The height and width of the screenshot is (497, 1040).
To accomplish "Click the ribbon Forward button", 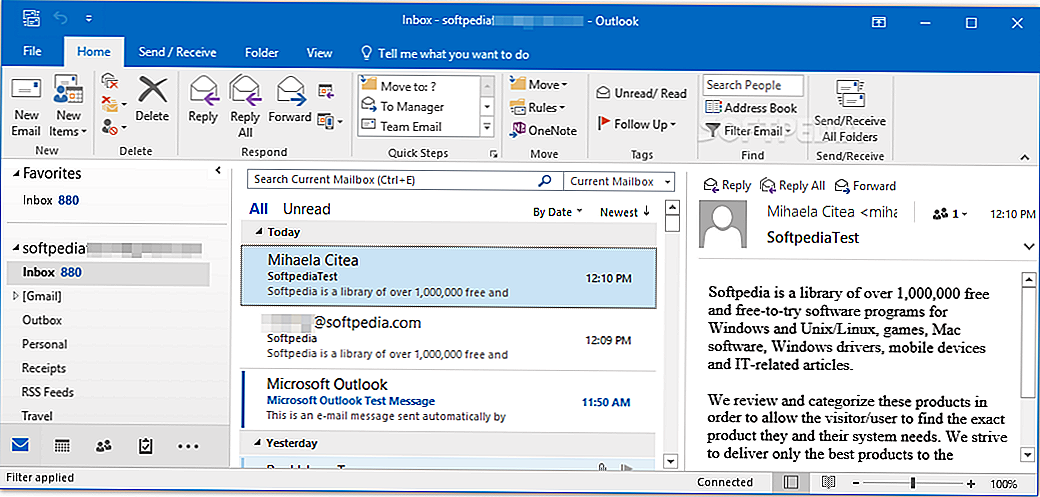I will point(290,100).
